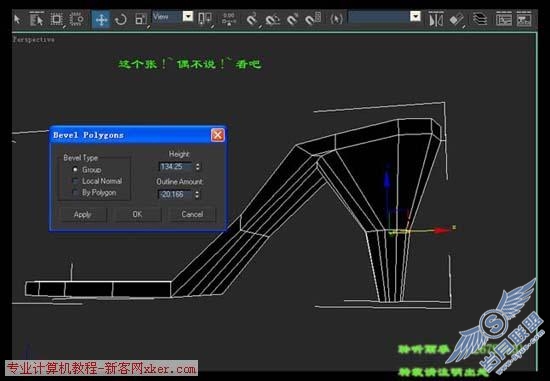Activate the Select and Rotate tool
The image size is (550, 381).
[x=121, y=19]
